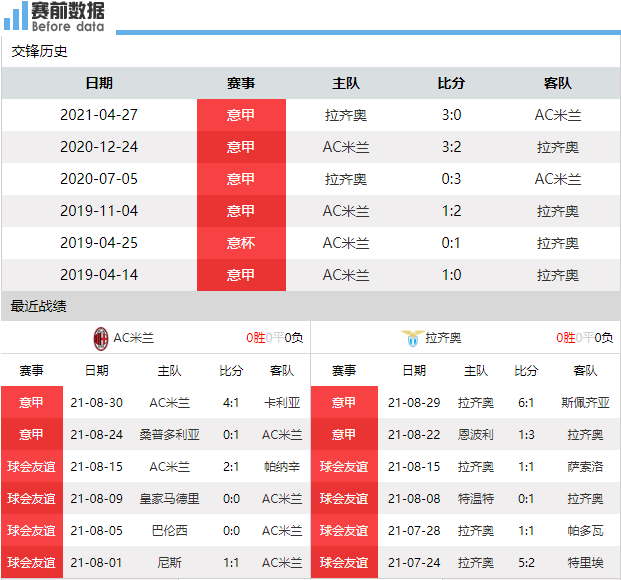Click team 恩波利
The image size is (621, 580).
476,435
